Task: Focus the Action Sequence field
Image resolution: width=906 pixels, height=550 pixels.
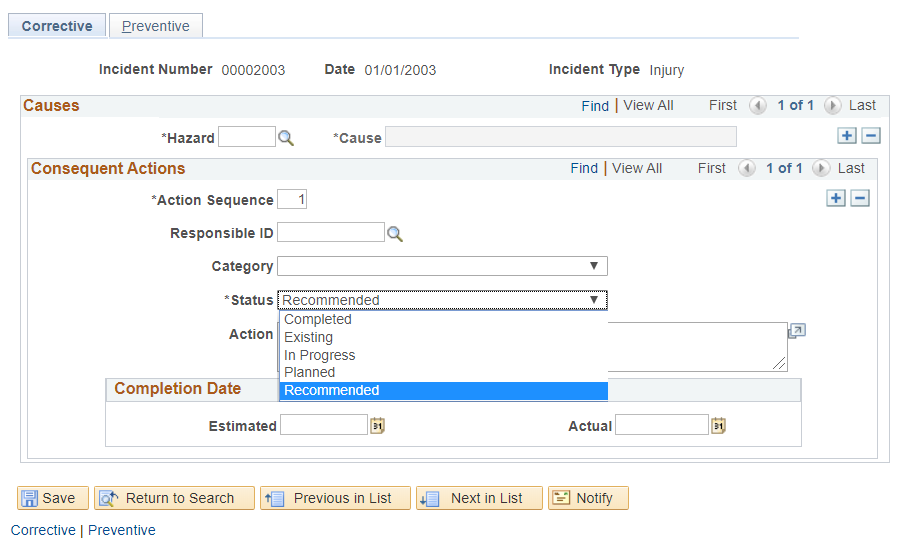Action: 292,199
